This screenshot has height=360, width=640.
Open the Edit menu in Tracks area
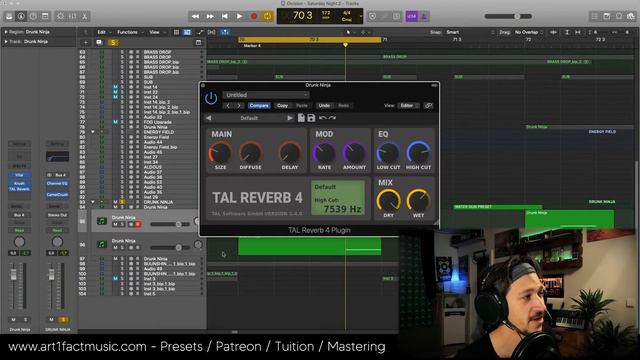pyautogui.click(x=103, y=32)
